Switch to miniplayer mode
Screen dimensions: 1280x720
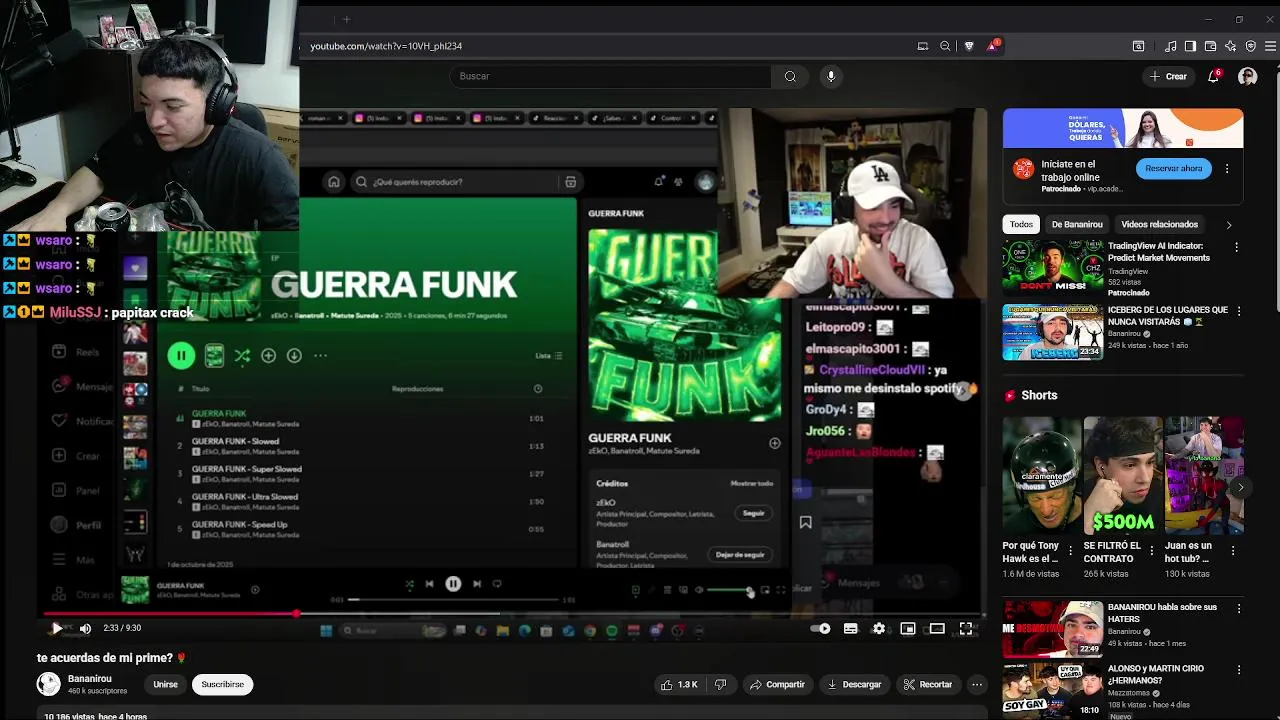(x=908, y=628)
